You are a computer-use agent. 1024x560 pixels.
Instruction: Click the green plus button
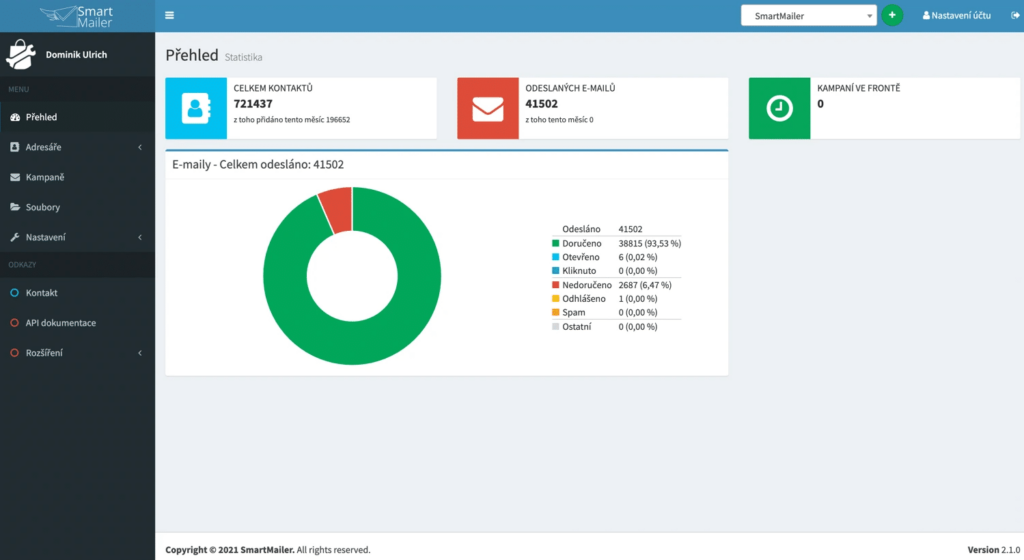pos(892,15)
